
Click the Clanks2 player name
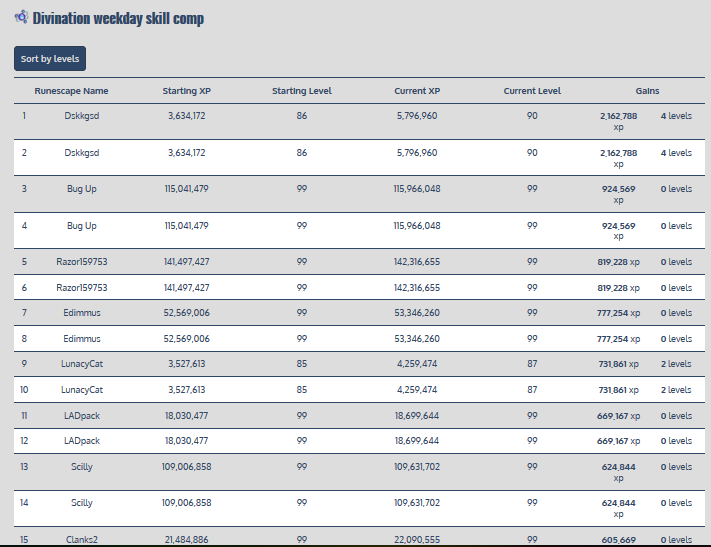click(x=82, y=539)
